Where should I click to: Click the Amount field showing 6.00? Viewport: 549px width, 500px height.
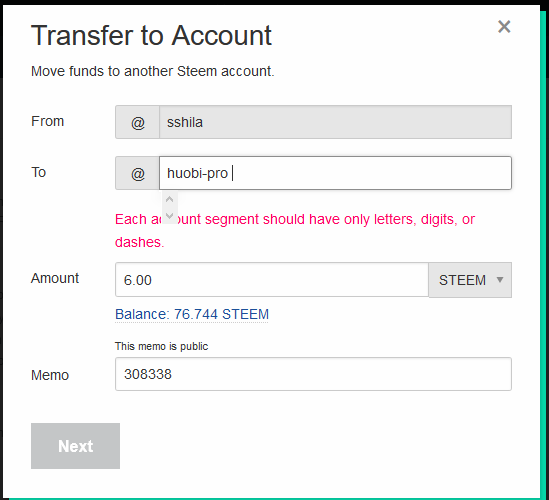tap(272, 280)
